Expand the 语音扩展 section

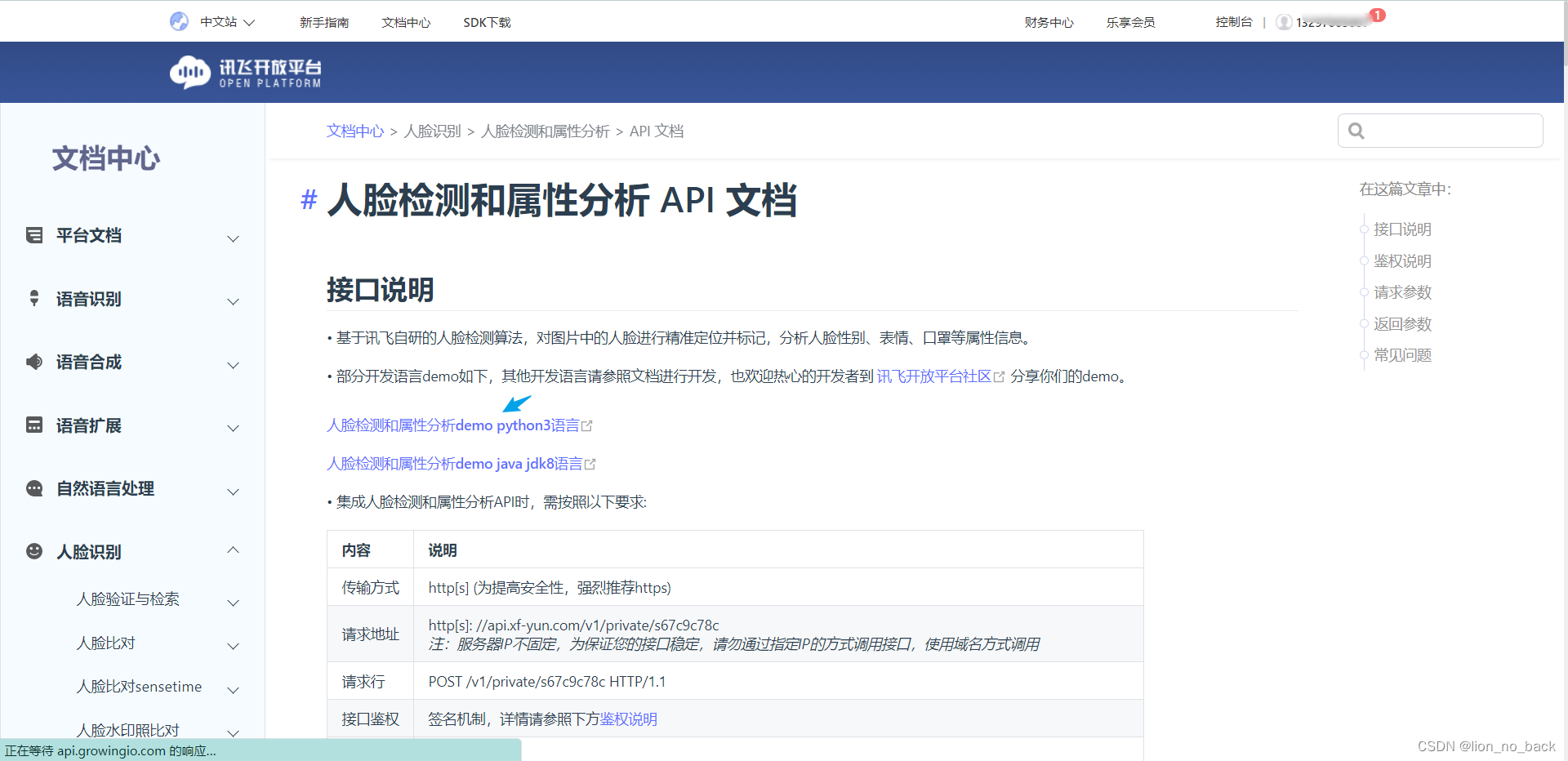click(x=233, y=428)
